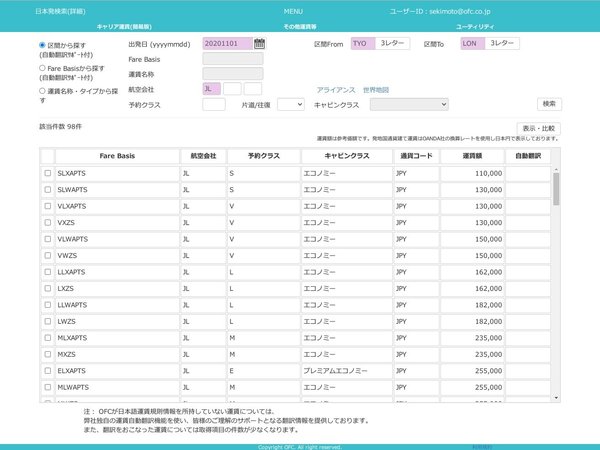Screen dimensions: 600x450
Task: Tick the checkbox for LLWAPTS row
Action: [x=47, y=305]
